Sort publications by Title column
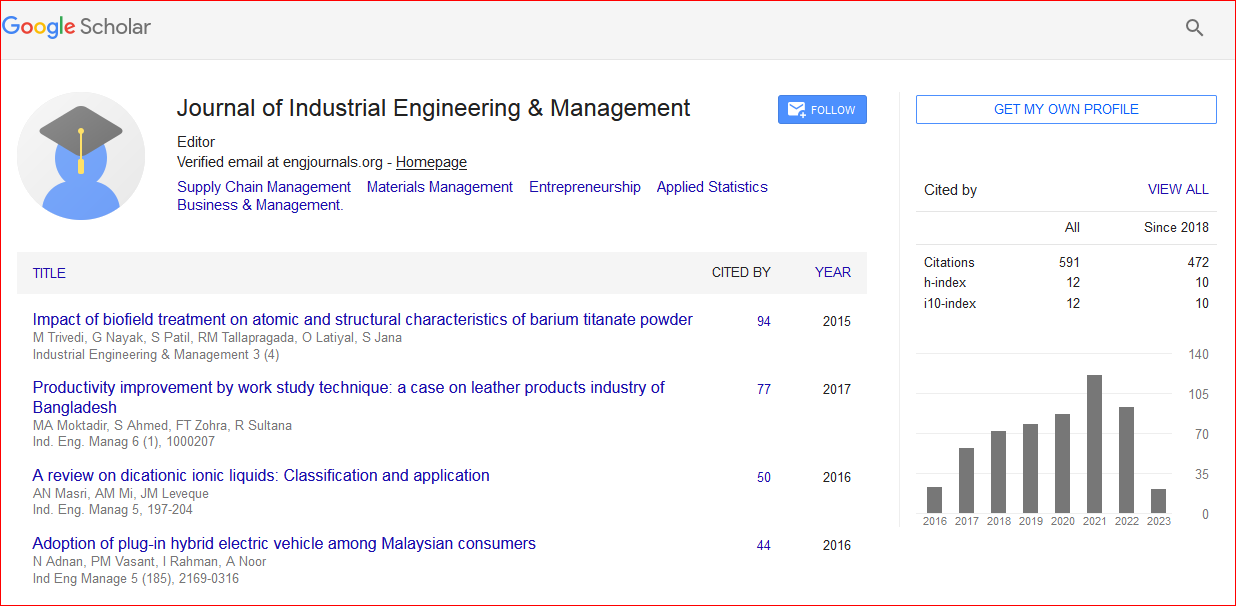The width and height of the screenshot is (1236, 606). coord(49,273)
